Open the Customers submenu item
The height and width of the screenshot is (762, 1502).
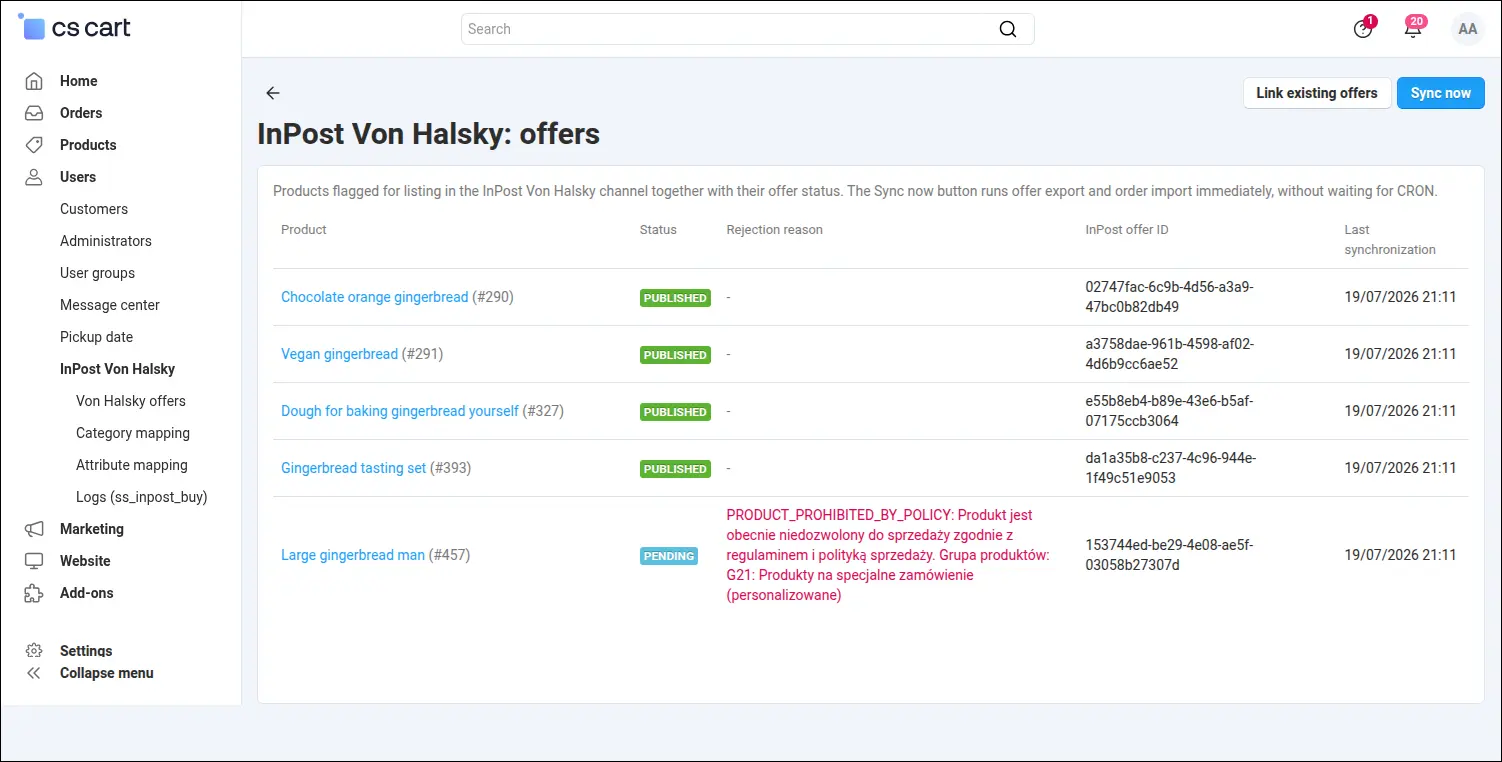[x=94, y=209]
